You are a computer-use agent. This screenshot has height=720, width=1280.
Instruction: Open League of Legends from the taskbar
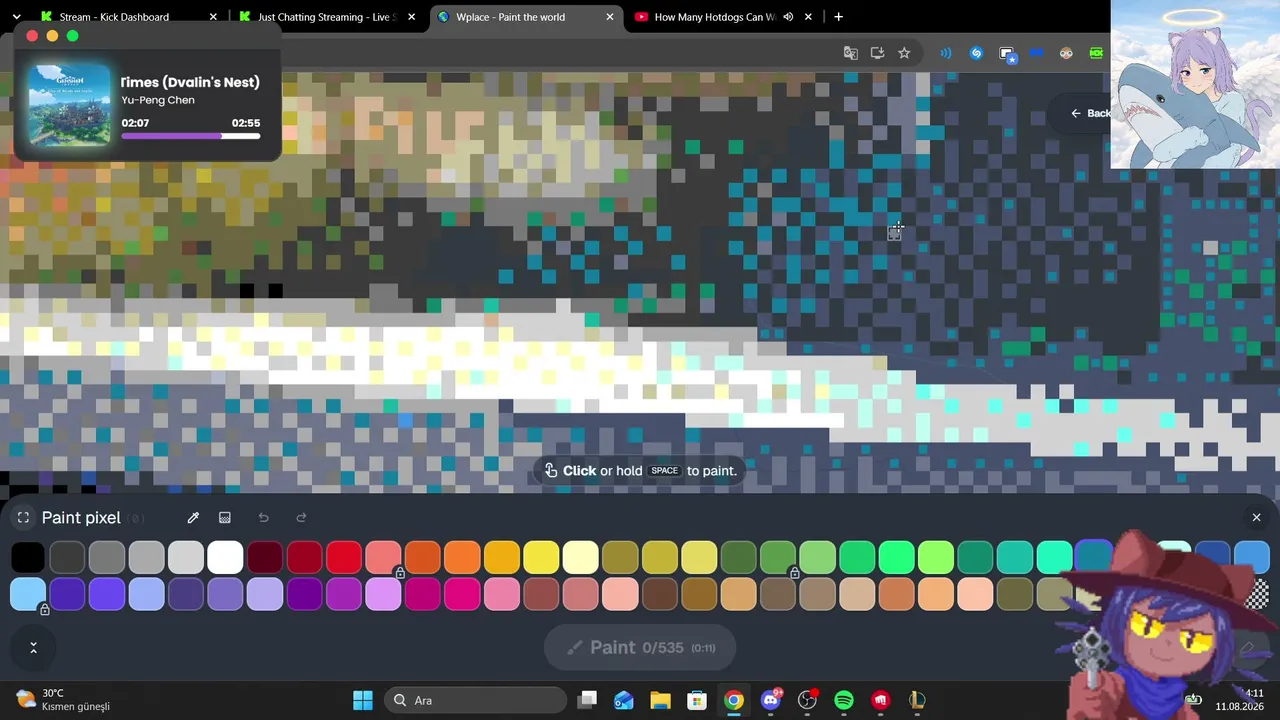pyautogui.click(x=917, y=700)
